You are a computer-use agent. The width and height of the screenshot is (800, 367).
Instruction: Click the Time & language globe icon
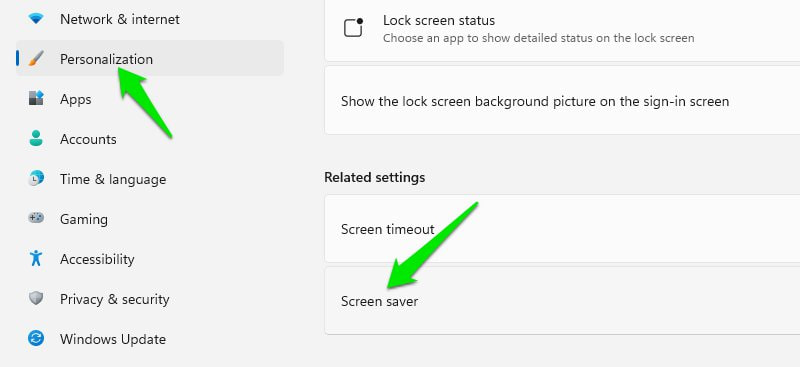click(x=36, y=179)
